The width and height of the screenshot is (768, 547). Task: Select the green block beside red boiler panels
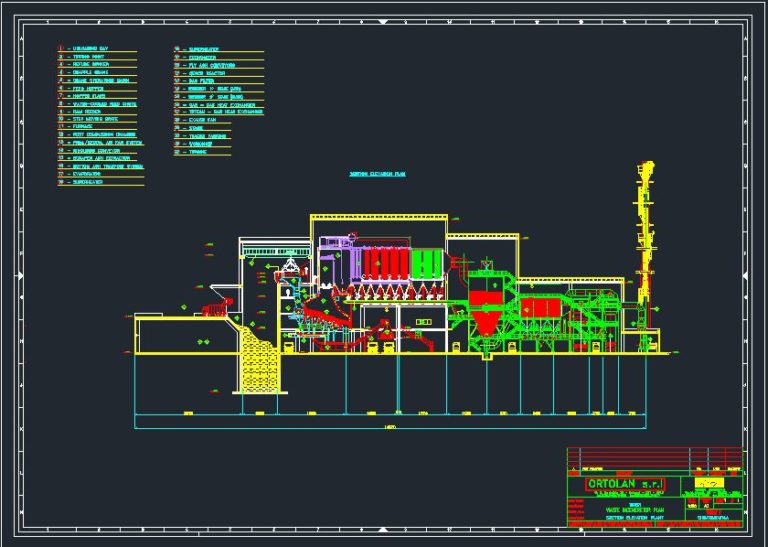(x=428, y=264)
